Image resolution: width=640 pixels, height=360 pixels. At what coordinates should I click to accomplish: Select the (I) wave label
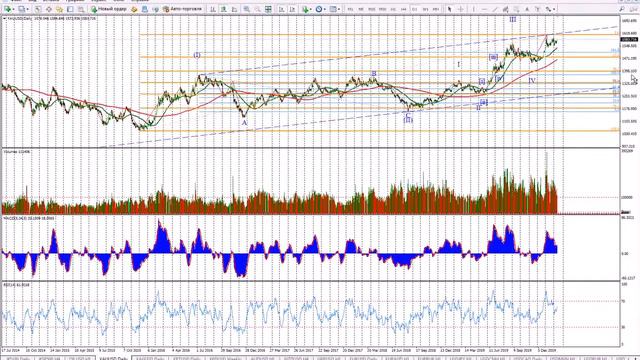pos(197,55)
